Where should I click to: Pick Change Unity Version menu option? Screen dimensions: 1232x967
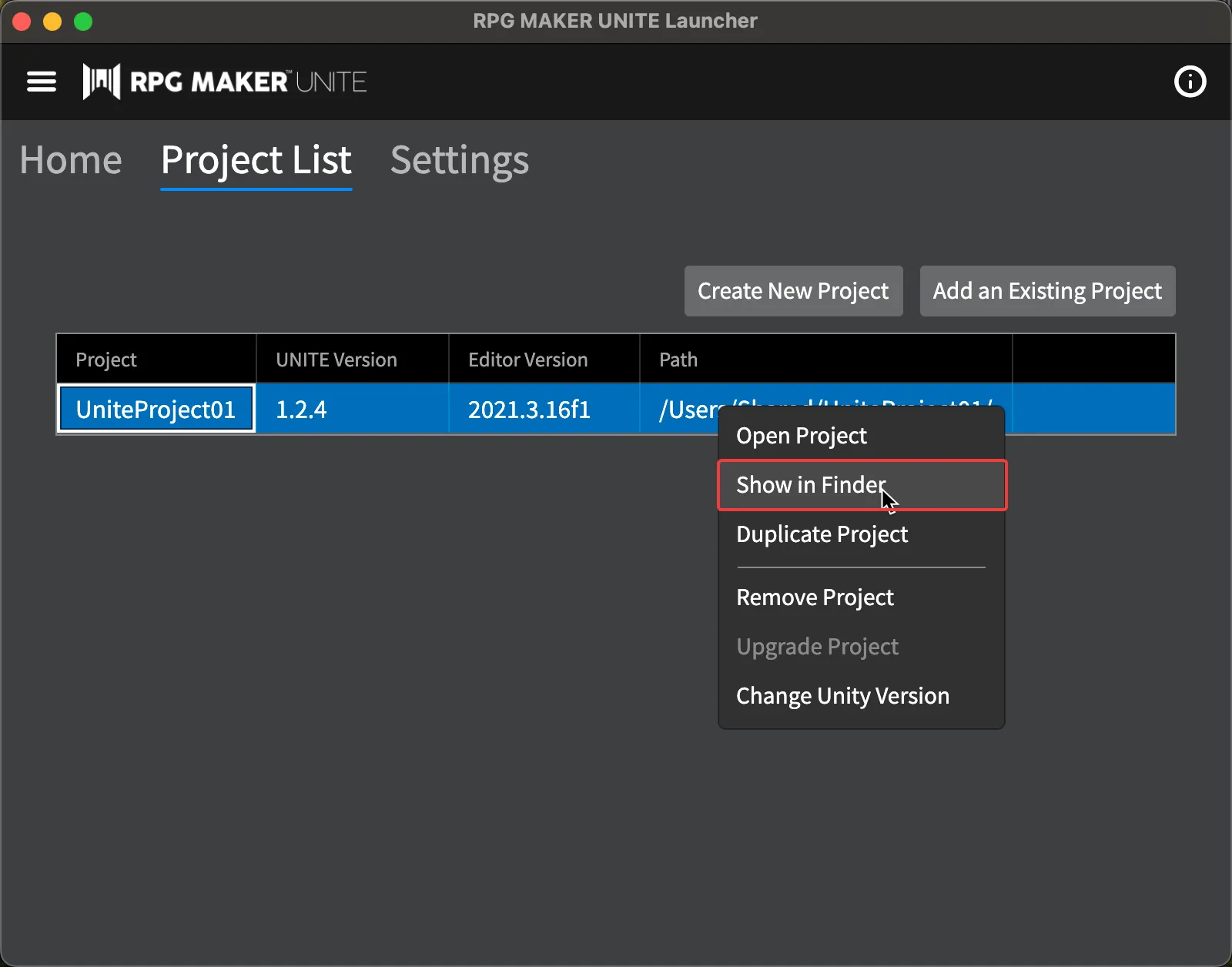point(842,696)
